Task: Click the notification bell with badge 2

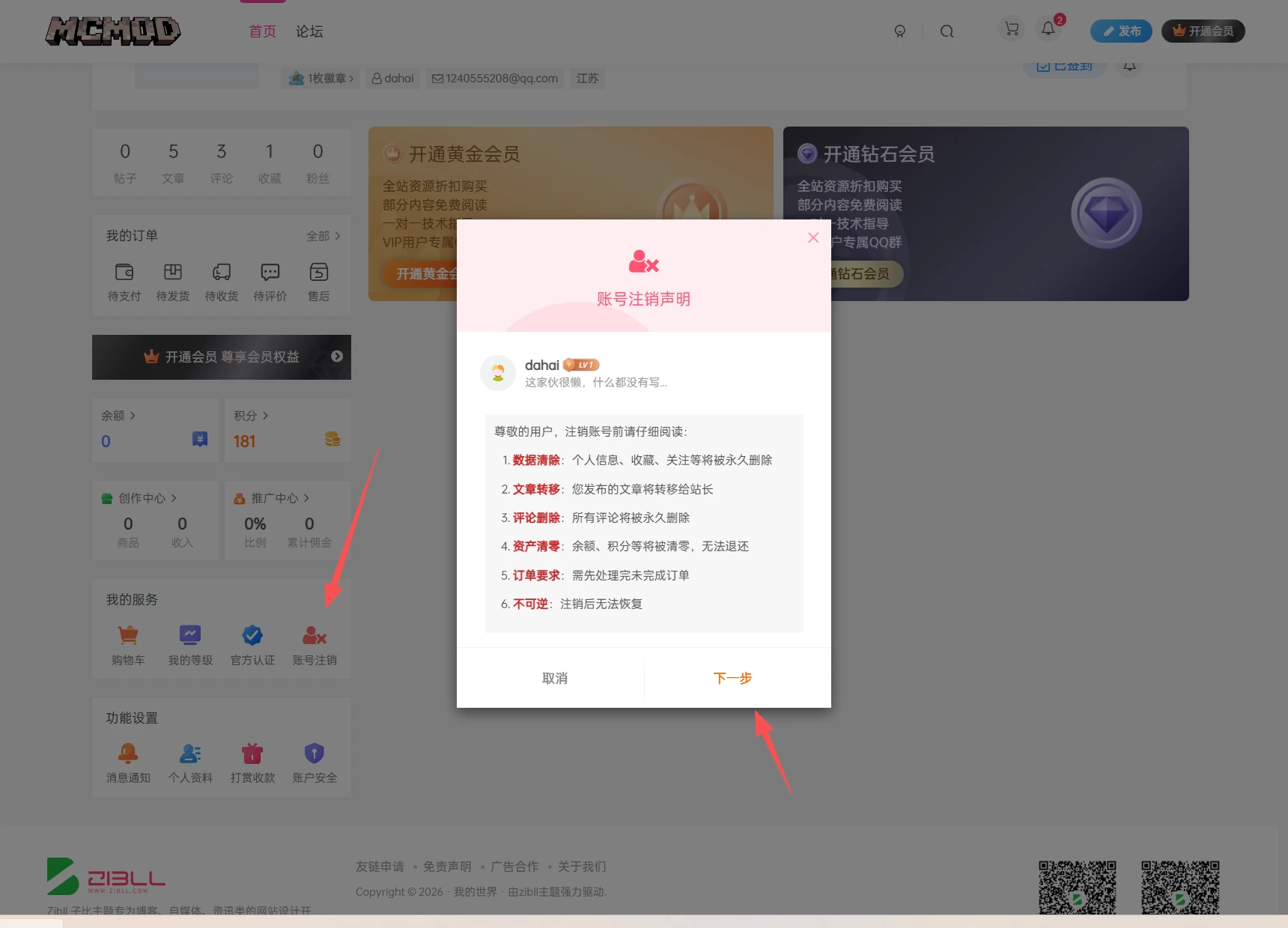Action: tap(1048, 28)
